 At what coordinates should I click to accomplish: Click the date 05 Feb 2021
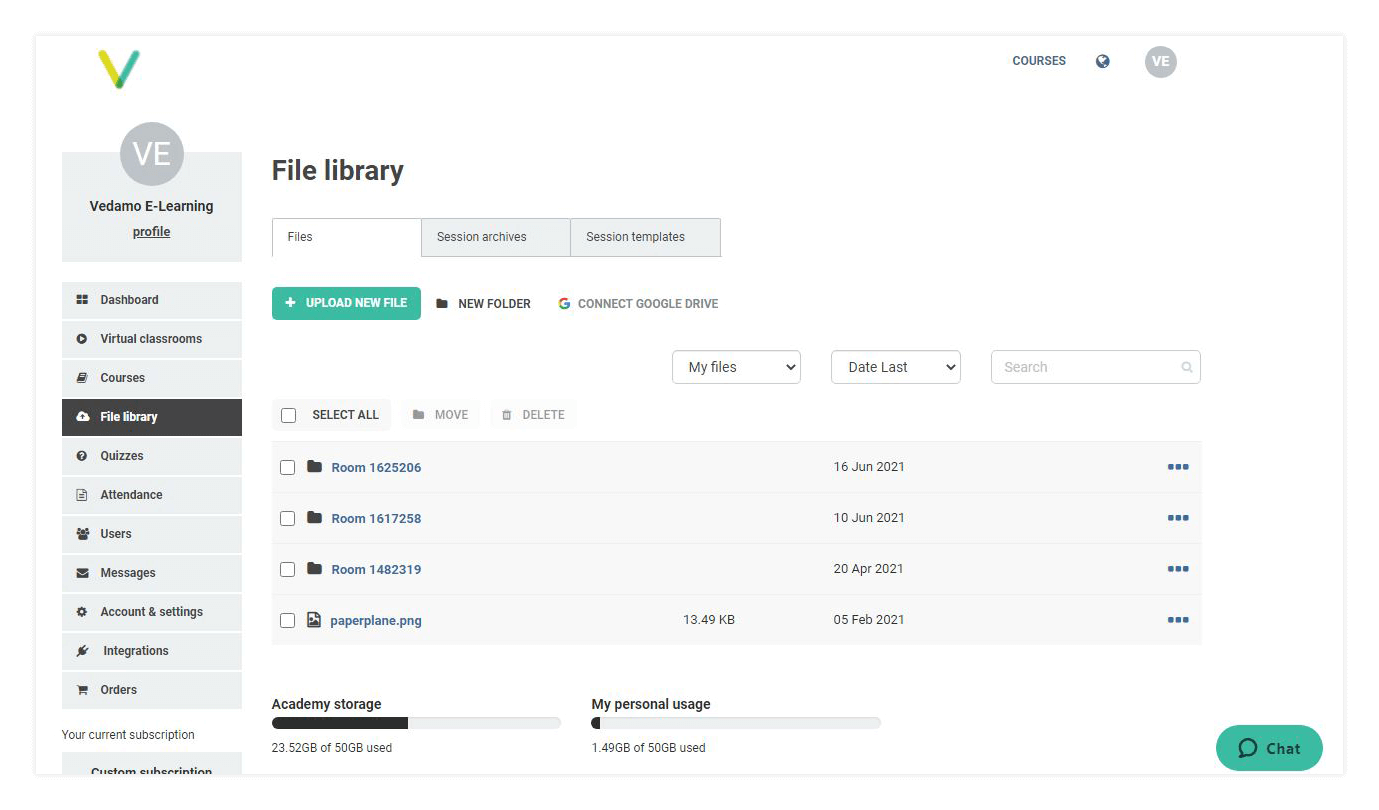pyautogui.click(x=869, y=620)
